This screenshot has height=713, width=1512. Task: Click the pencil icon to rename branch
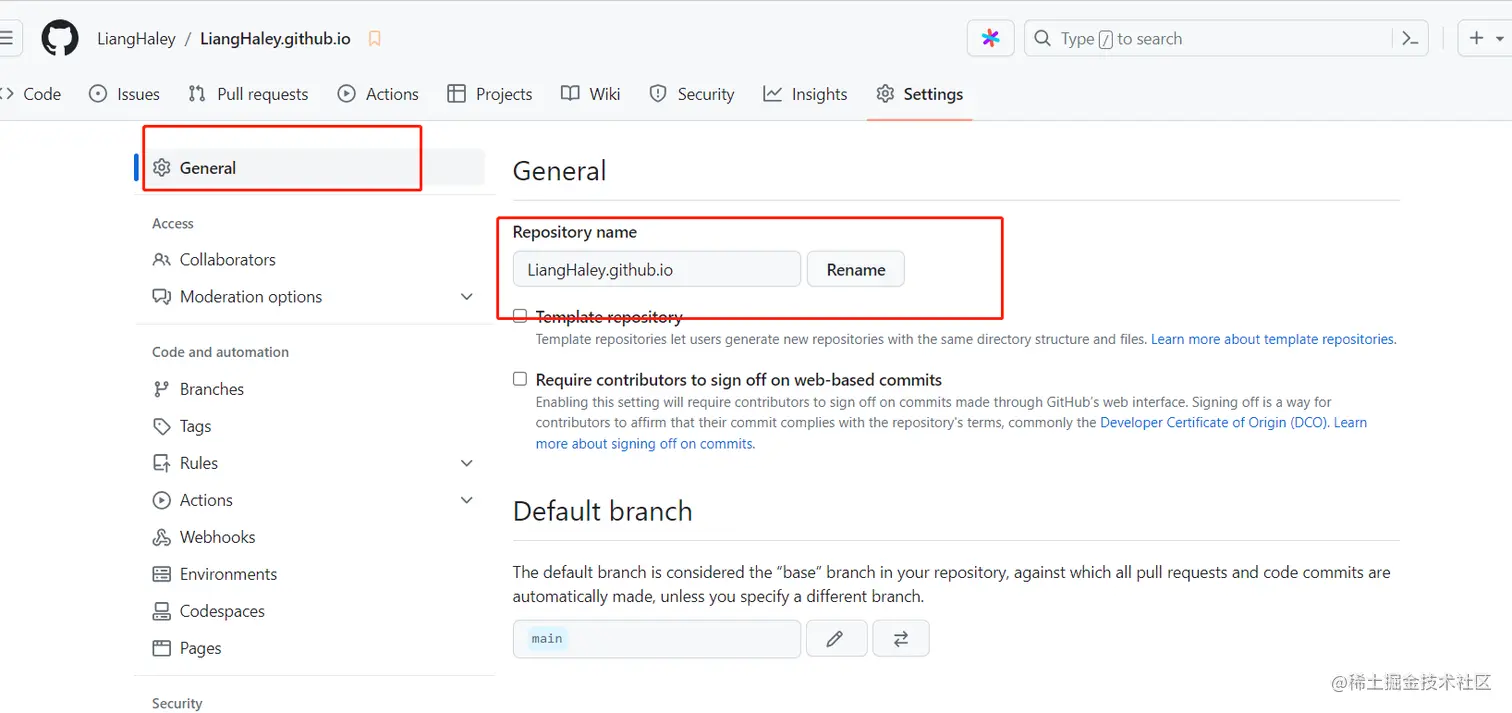[x=835, y=639]
